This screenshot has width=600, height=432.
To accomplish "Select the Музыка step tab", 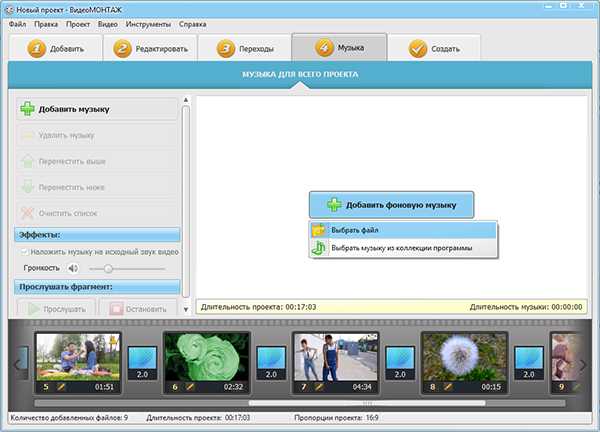I will click(339, 47).
